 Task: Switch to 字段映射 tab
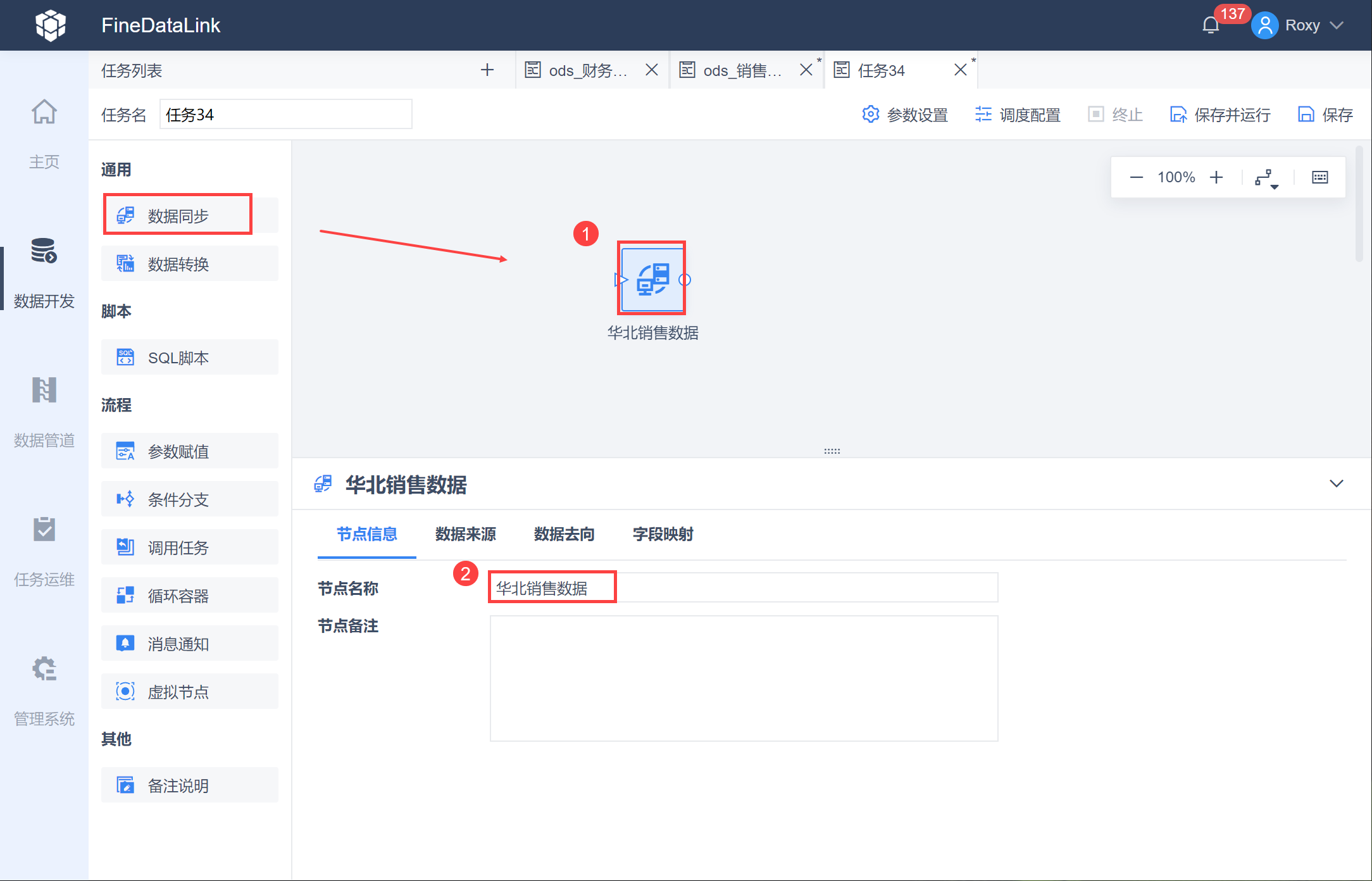pyautogui.click(x=663, y=534)
